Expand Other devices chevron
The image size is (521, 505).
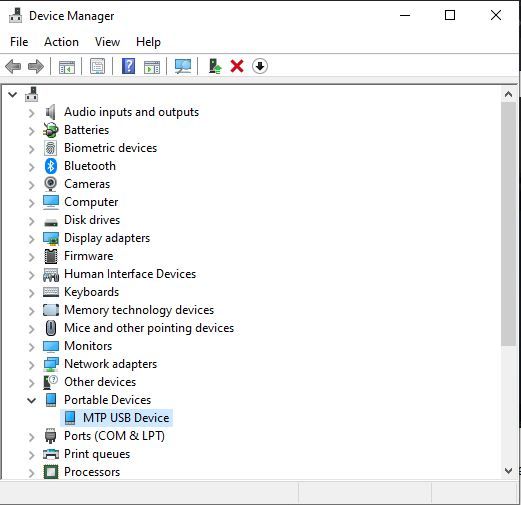(31, 383)
